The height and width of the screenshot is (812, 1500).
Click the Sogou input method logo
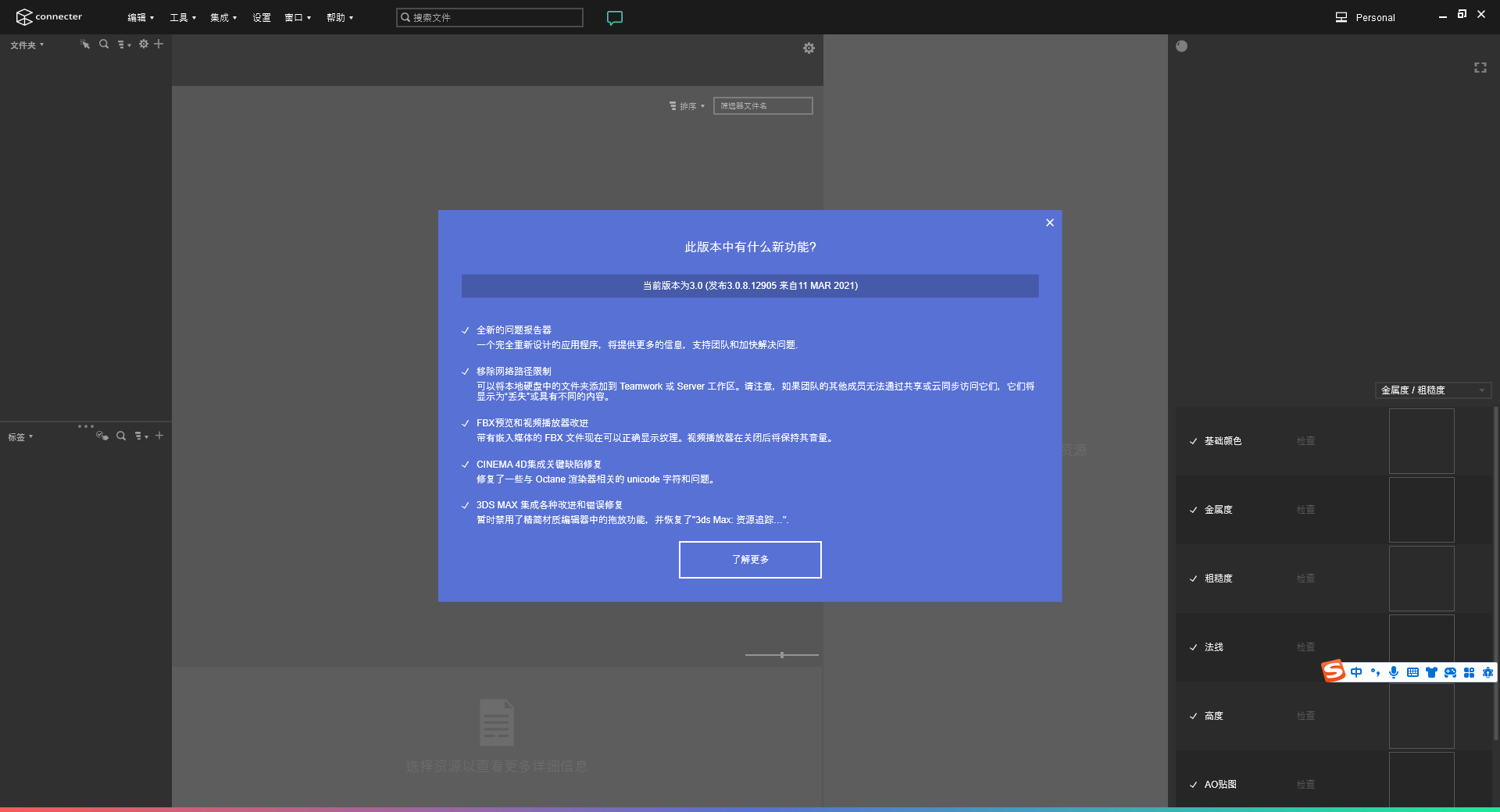(x=1334, y=671)
